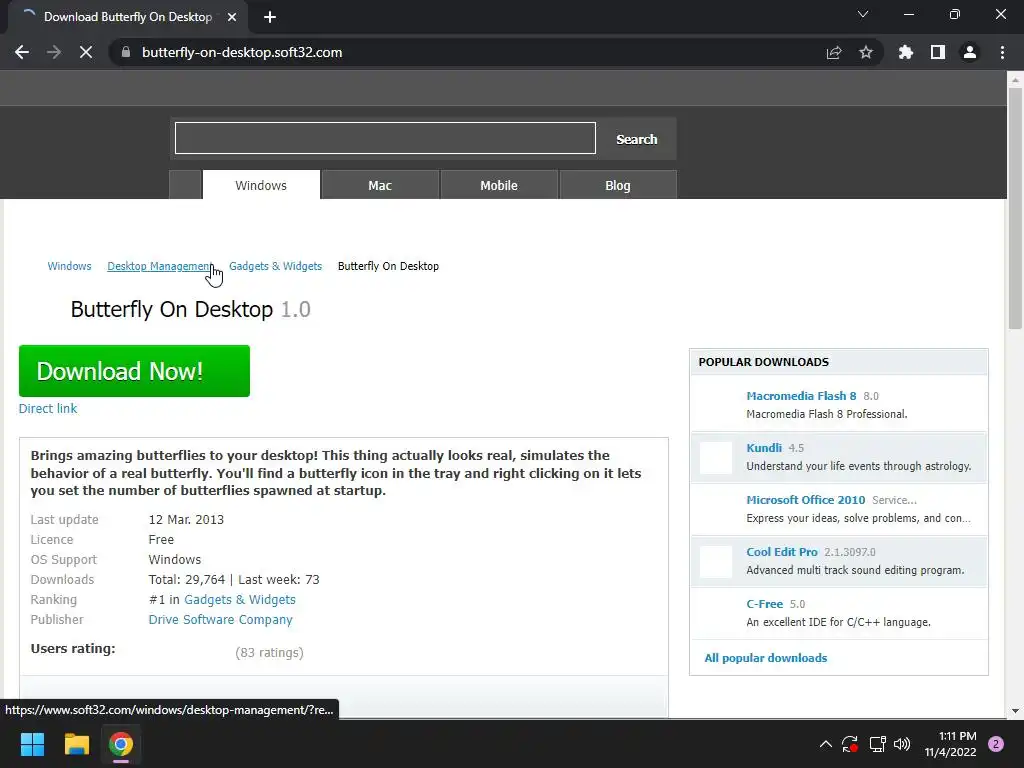
Task: Open the notification badge showing 2
Action: click(x=996, y=744)
